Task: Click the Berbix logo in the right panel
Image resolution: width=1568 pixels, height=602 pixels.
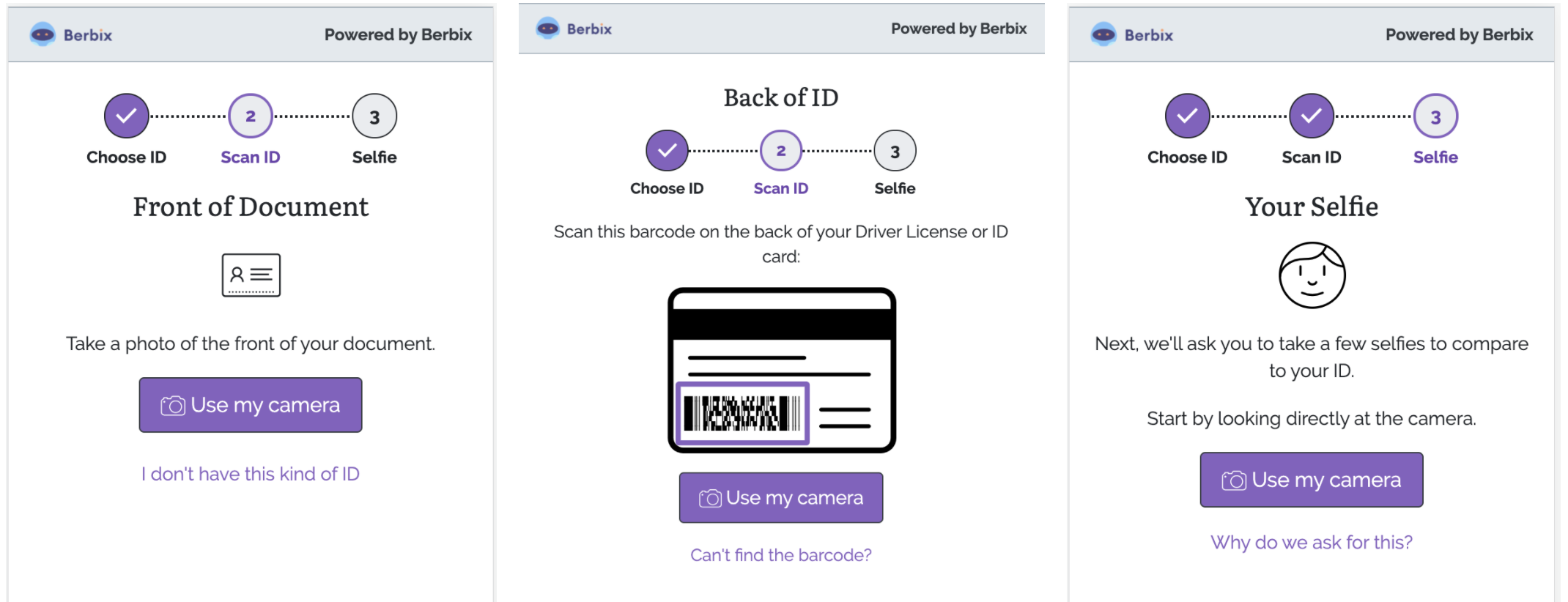Action: pos(1132,34)
